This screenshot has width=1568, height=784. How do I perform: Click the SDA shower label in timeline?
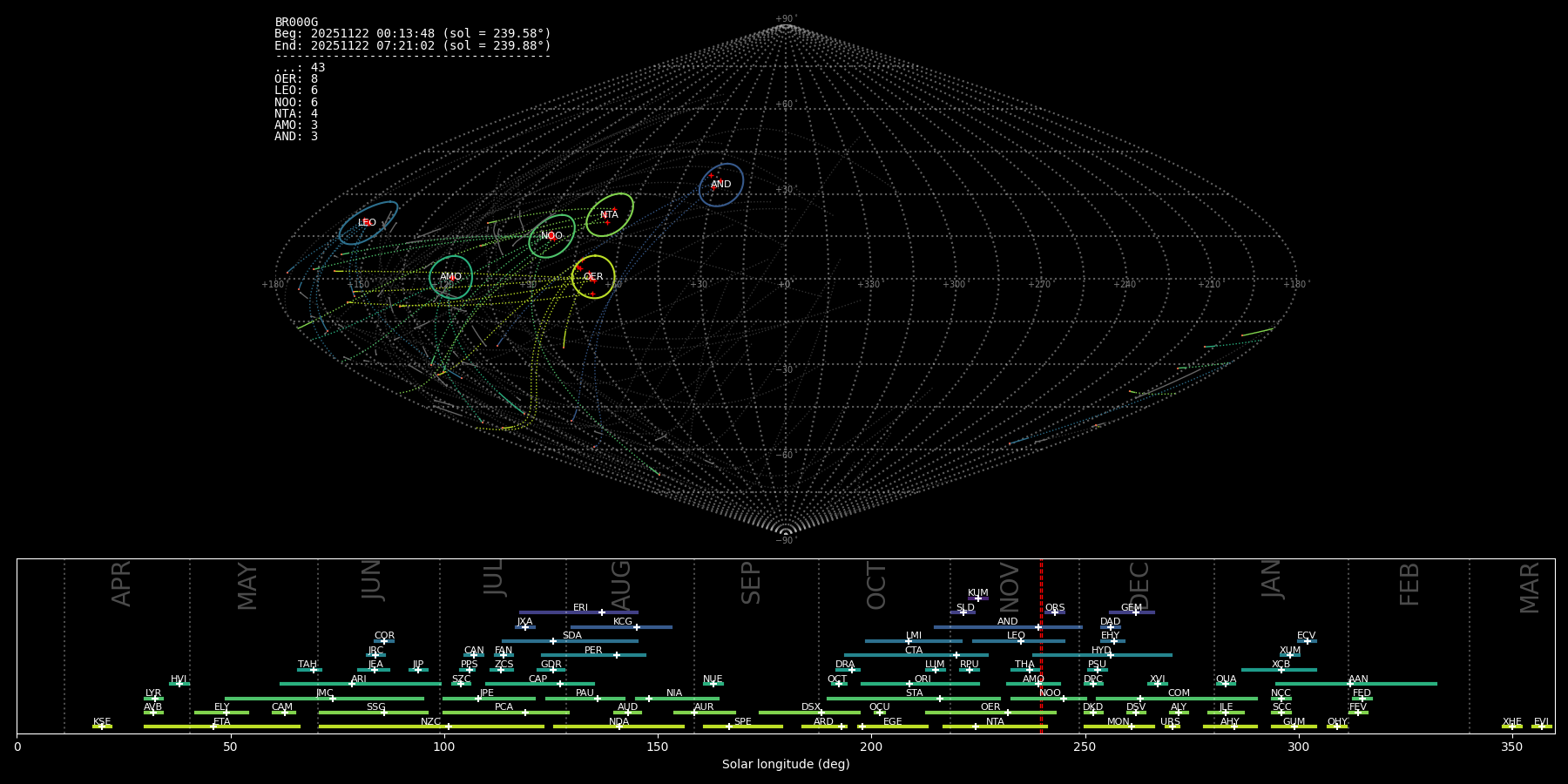(572, 635)
